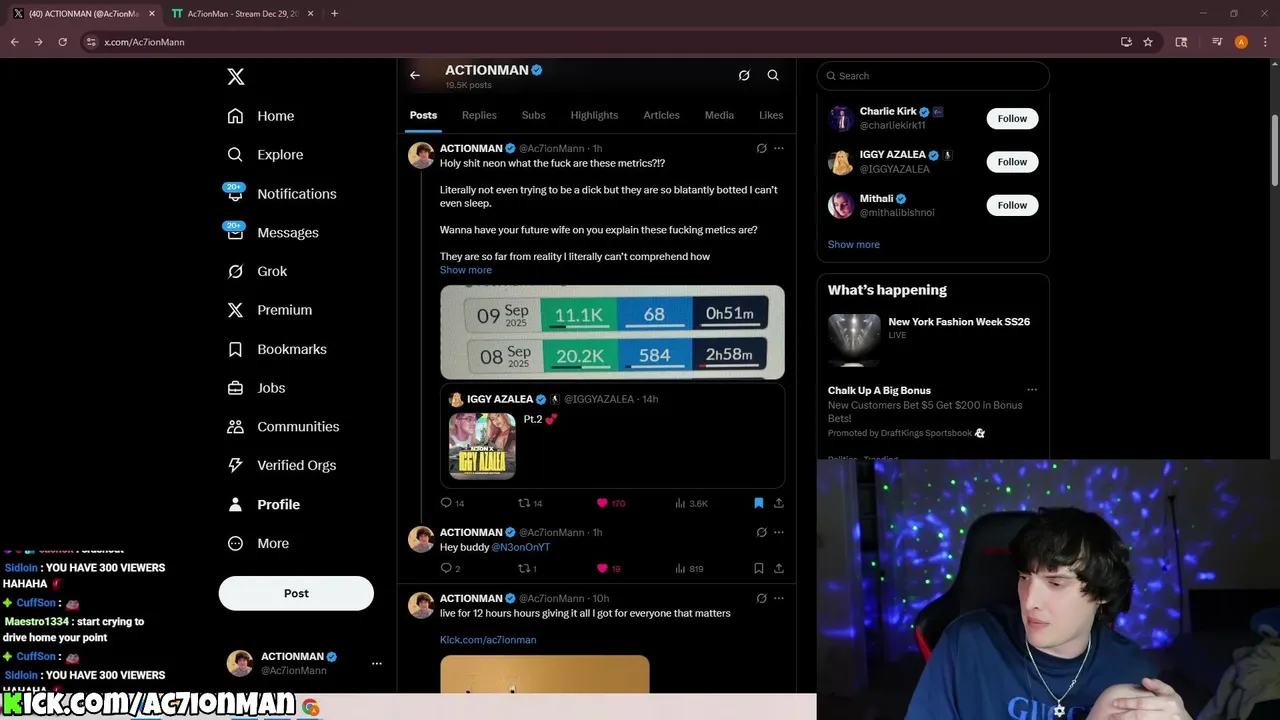Follow IGGY AZALEA
This screenshot has height=720, width=1280.
1012,162
